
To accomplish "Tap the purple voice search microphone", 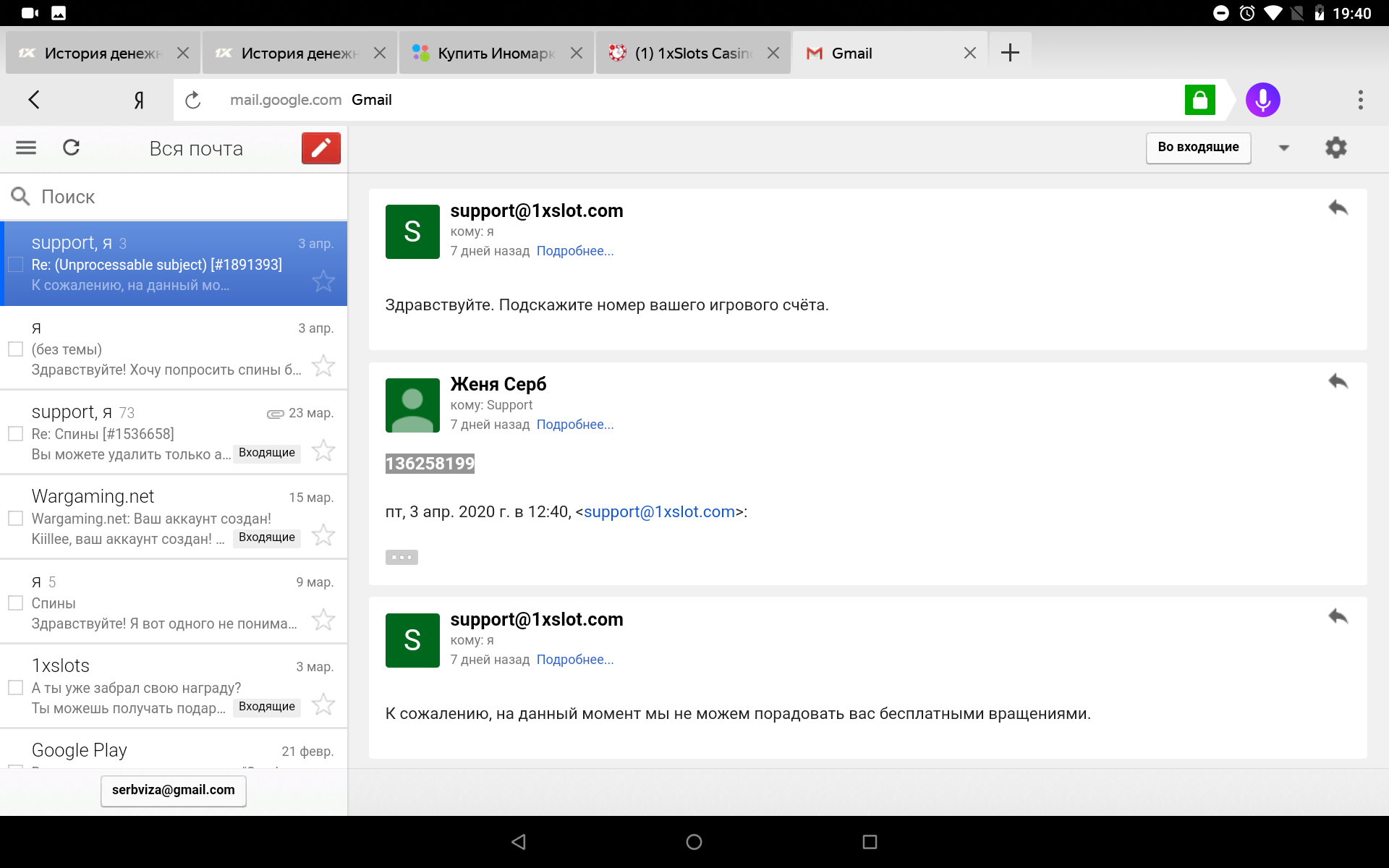I will pyautogui.click(x=1262, y=100).
